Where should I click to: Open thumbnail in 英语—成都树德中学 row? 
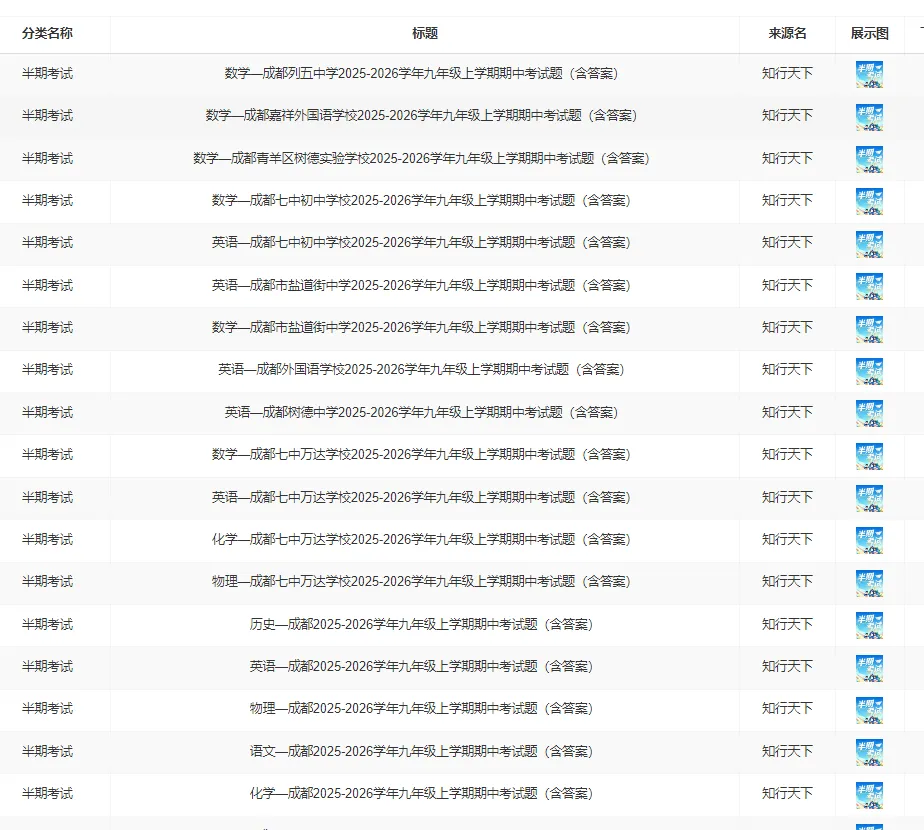point(869,414)
